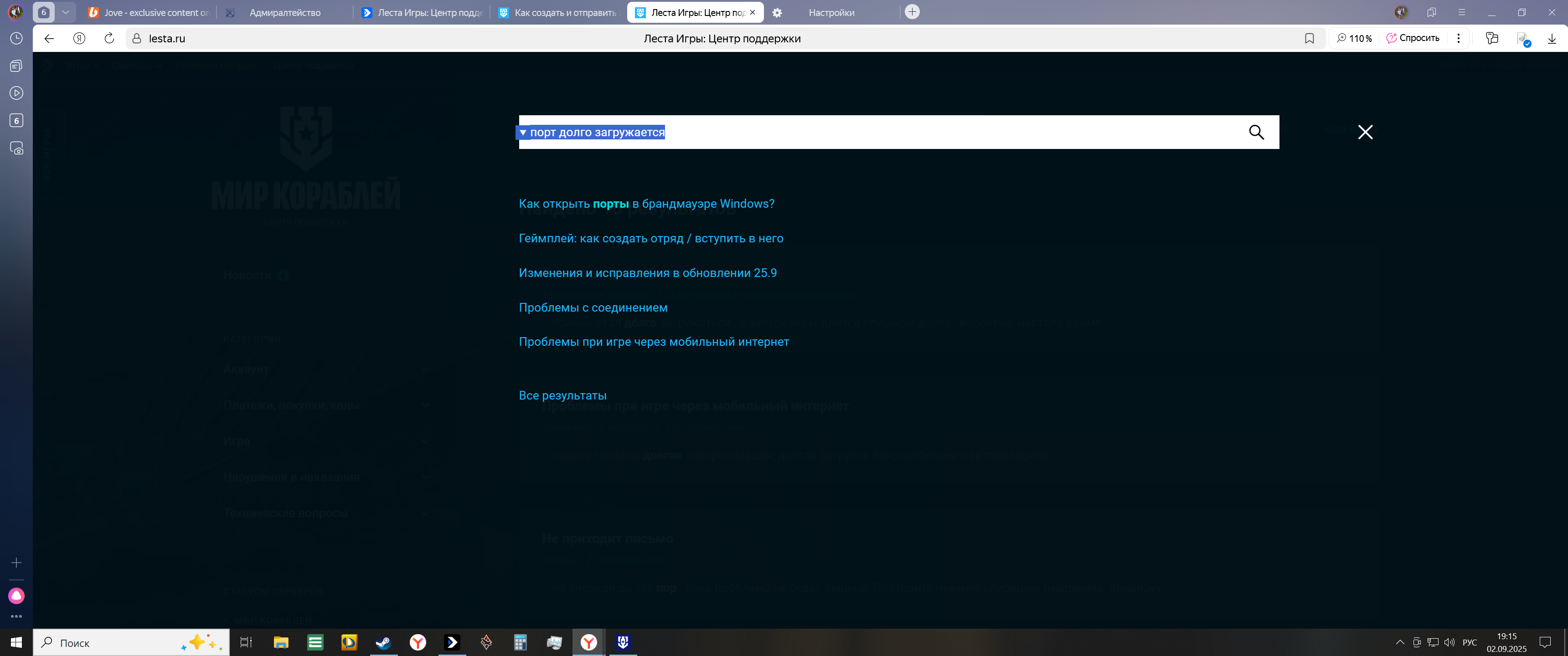Screen dimensions: 1568x656
Task: Bookmark the page with bookmark icon
Action: click(1309, 38)
